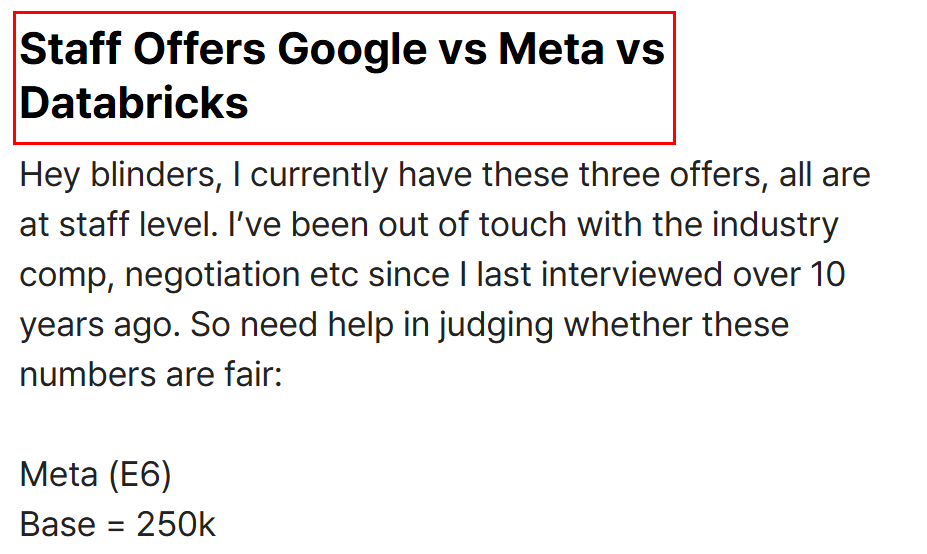The height and width of the screenshot is (554, 927).
Task: Click the phrase 'years ago' in the body
Action: [100, 327]
